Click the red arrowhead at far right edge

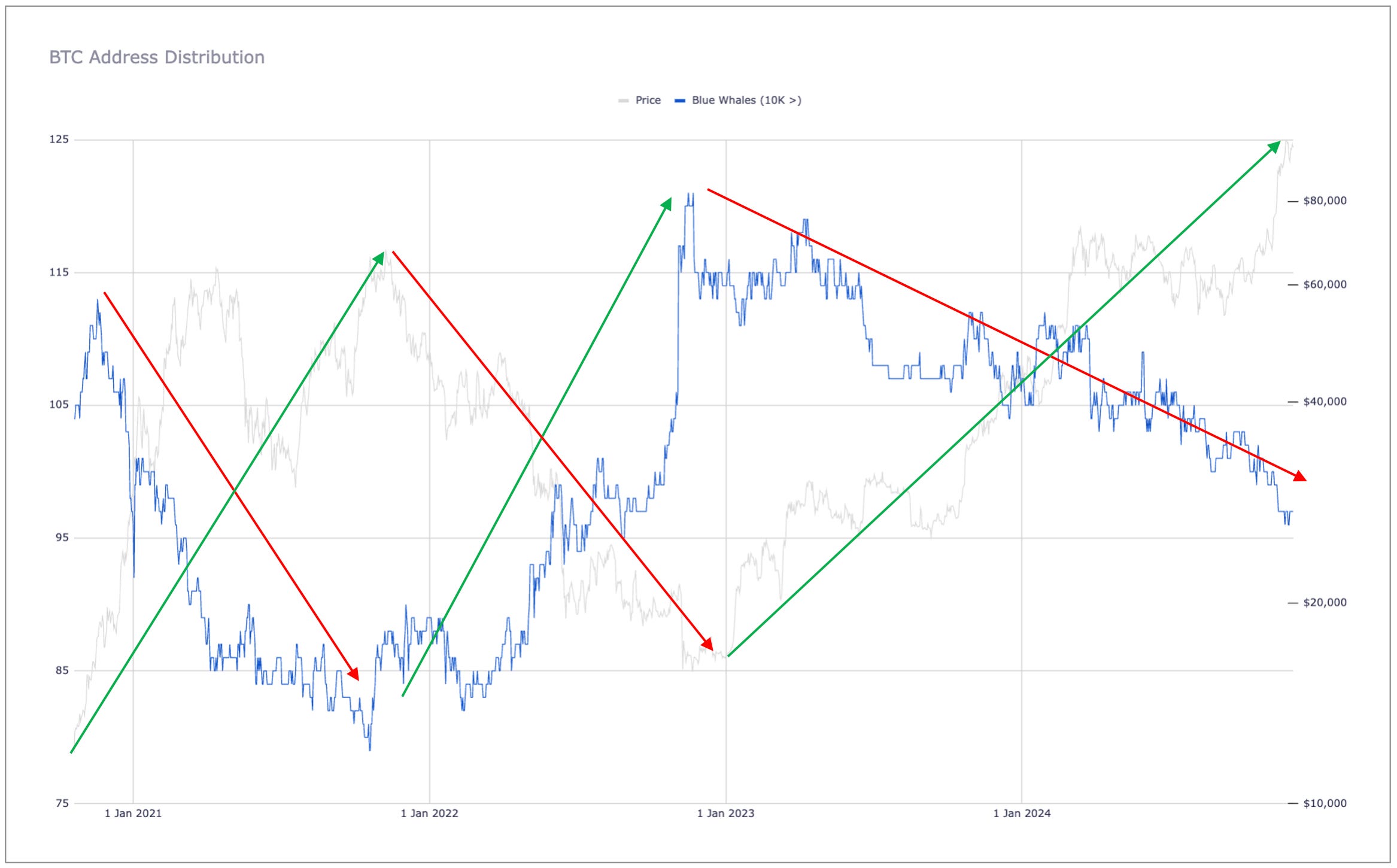1299,477
